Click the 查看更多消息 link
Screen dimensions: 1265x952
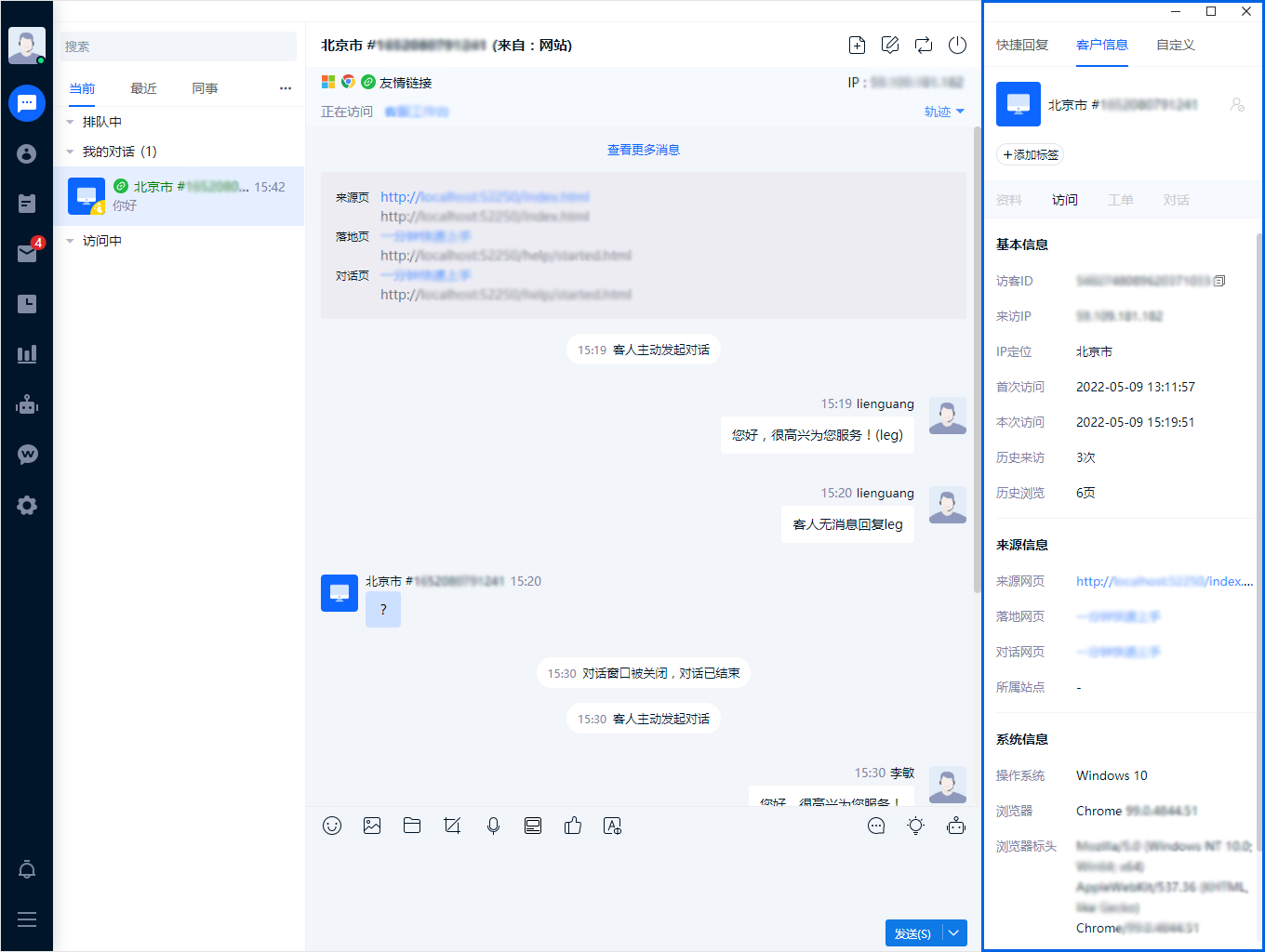pyautogui.click(x=643, y=150)
